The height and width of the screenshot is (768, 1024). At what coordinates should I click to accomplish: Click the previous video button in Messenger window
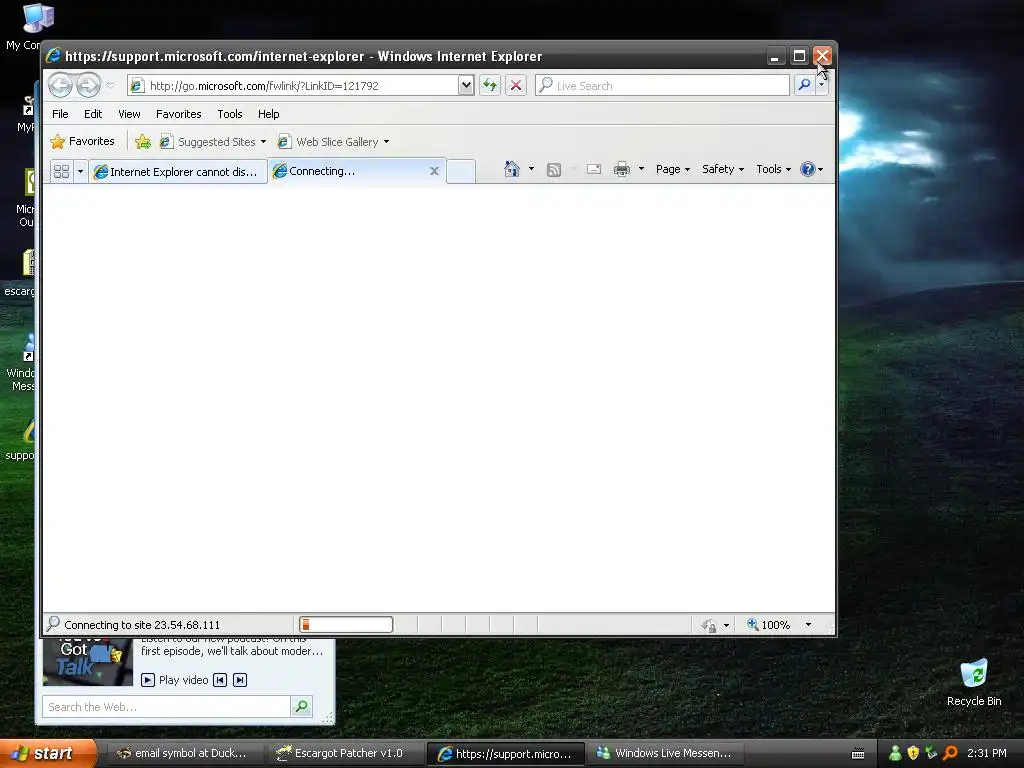pos(220,680)
